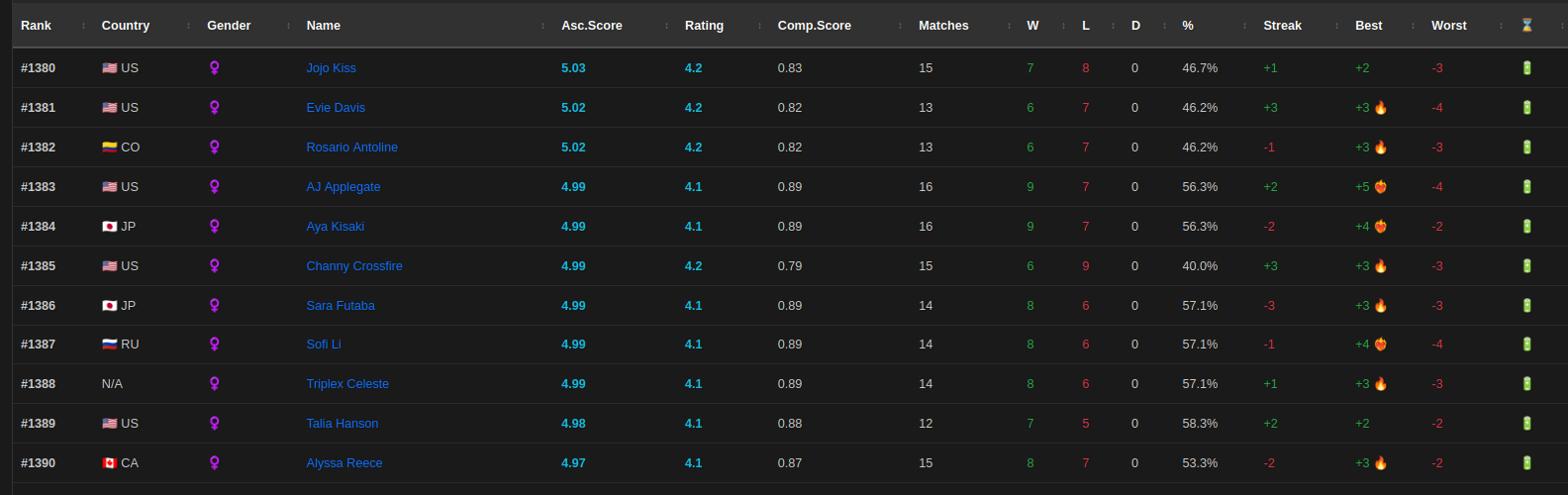Open Rosario Antoline profile link

pyautogui.click(x=352, y=148)
